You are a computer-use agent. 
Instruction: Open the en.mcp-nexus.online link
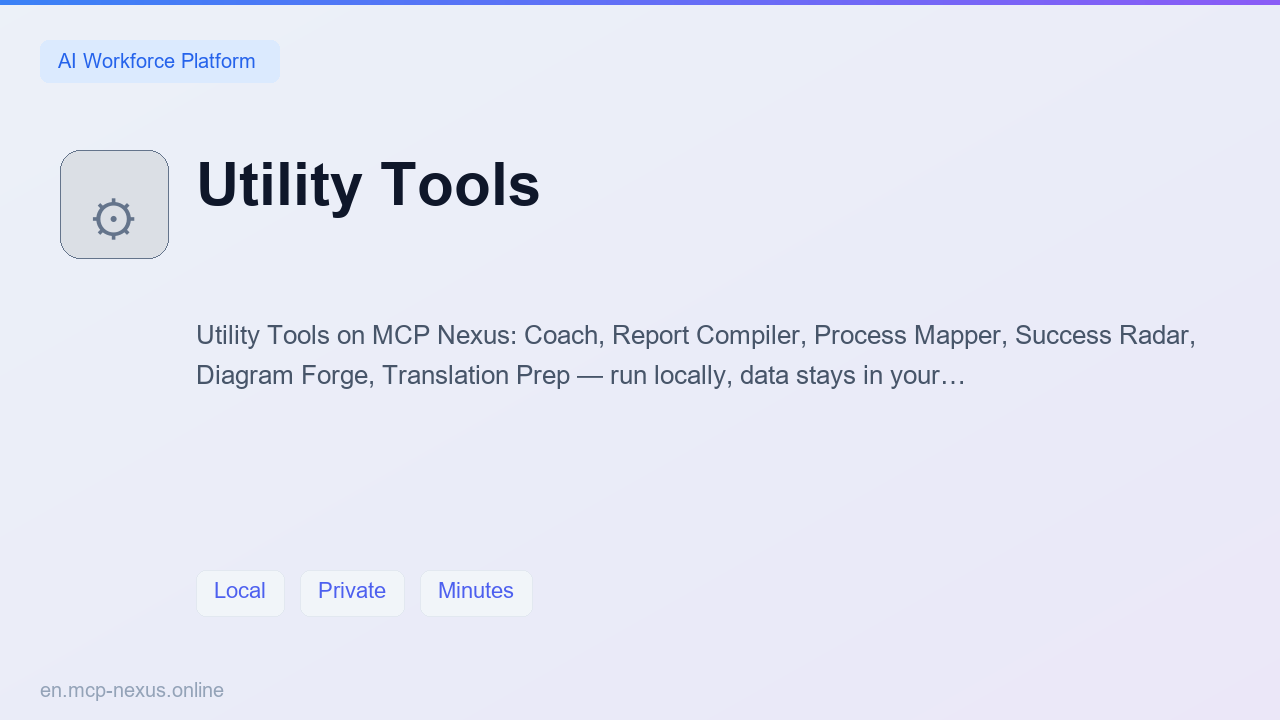click(x=132, y=690)
